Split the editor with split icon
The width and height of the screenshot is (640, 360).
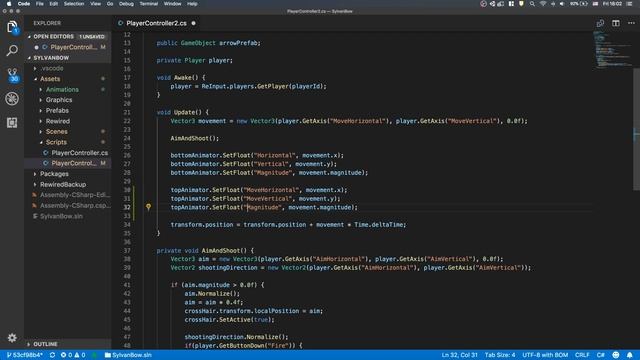[x=616, y=23]
